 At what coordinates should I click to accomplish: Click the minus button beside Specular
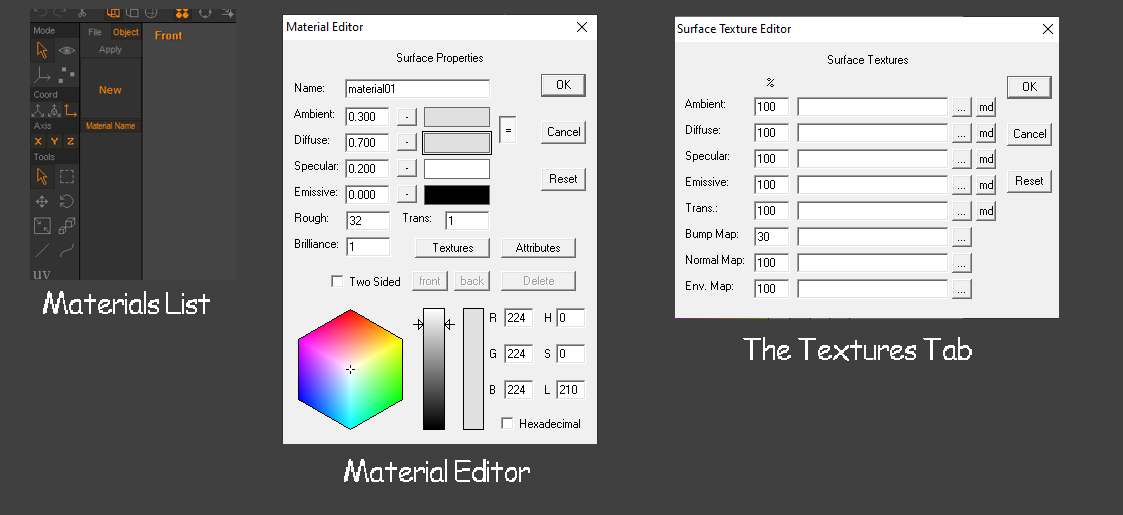click(406, 168)
